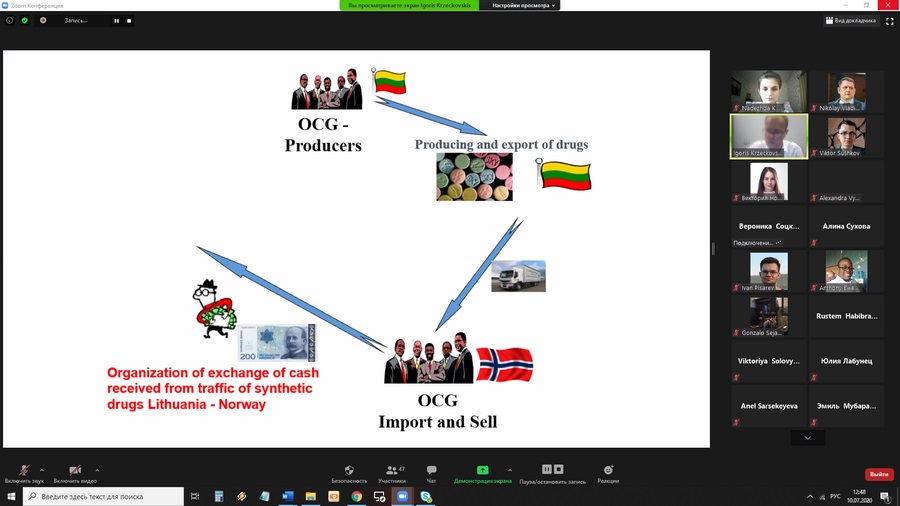The height and width of the screenshot is (506, 900).
Task: Select Виктория participant photo tile
Action: (769, 181)
